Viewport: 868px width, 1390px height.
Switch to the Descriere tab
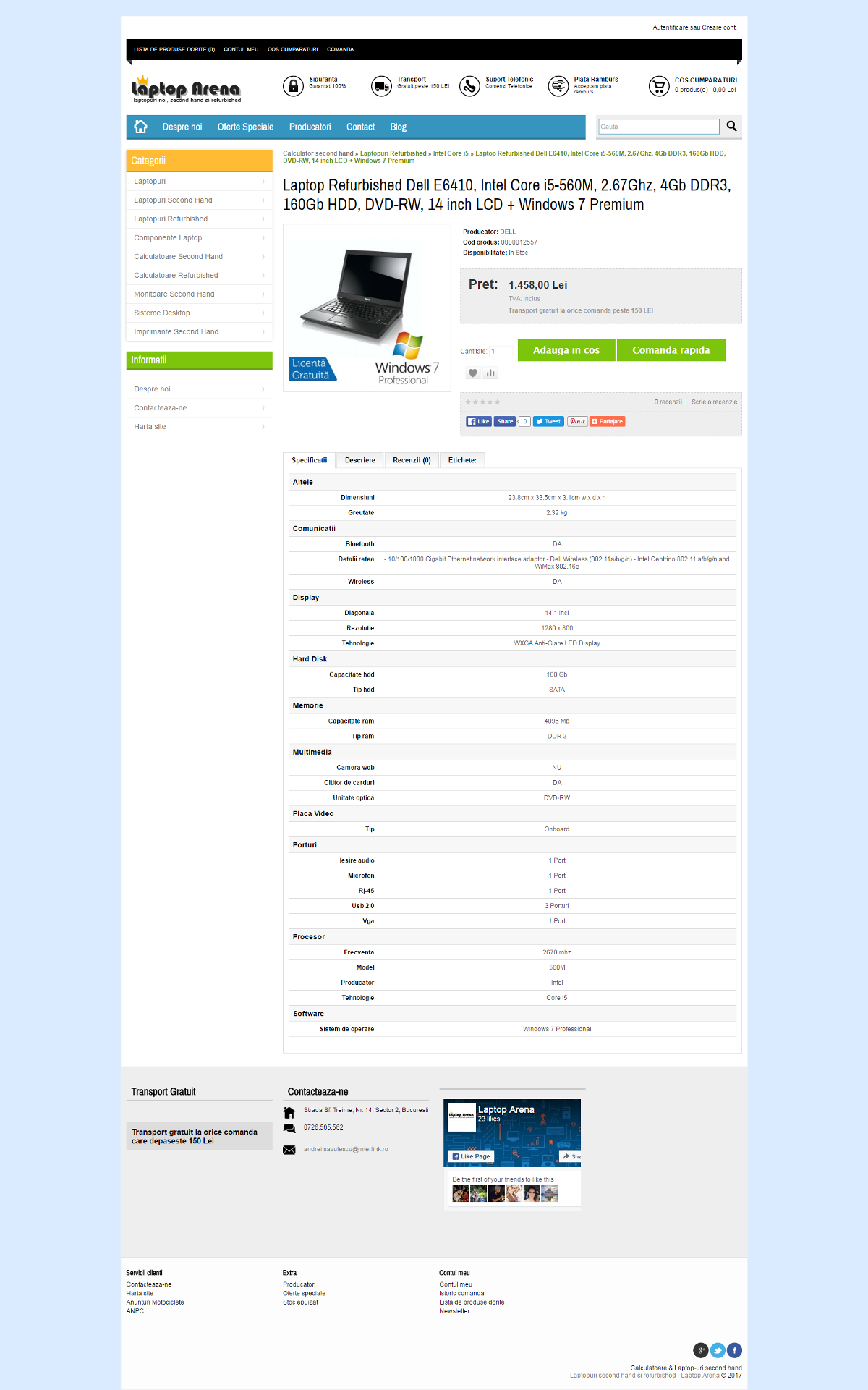(x=359, y=460)
